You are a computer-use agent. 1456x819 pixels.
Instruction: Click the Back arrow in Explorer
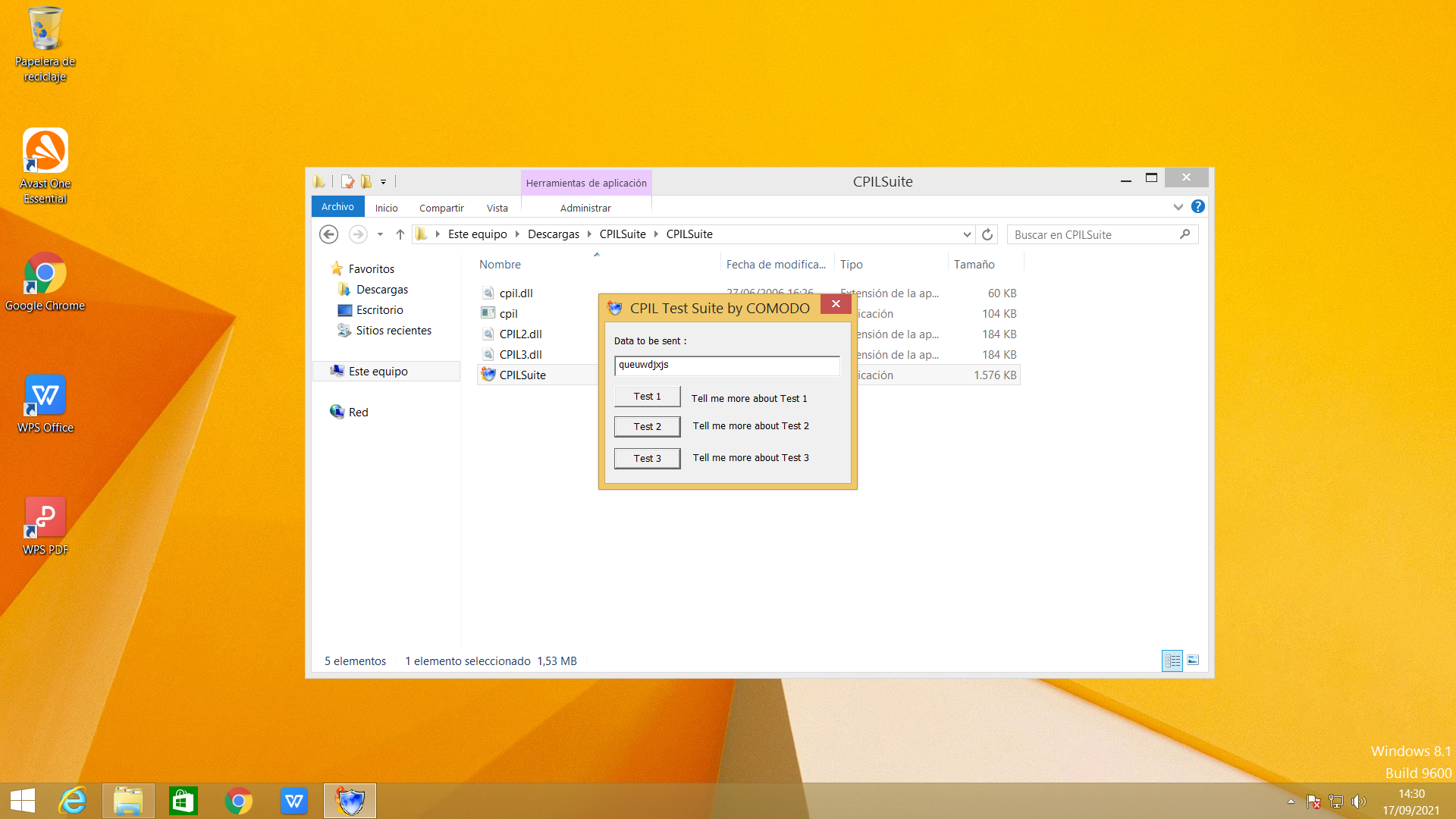[x=328, y=234]
